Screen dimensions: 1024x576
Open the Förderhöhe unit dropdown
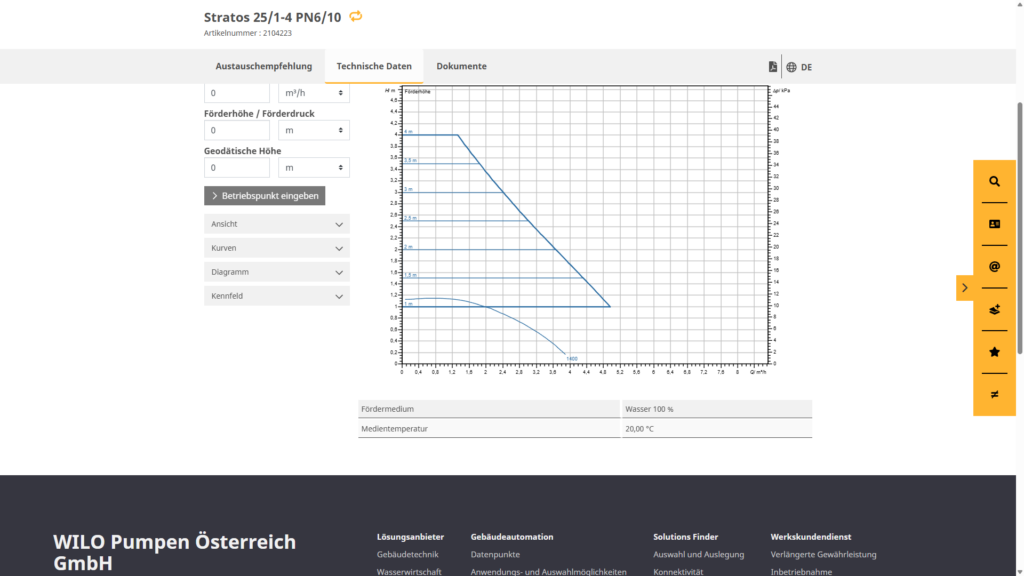tap(314, 131)
